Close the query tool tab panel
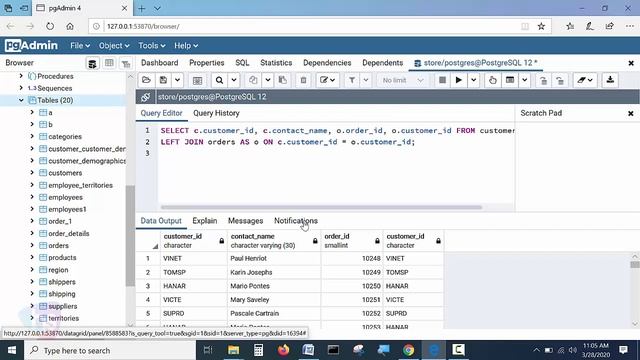640x360 pixels. (x=631, y=63)
